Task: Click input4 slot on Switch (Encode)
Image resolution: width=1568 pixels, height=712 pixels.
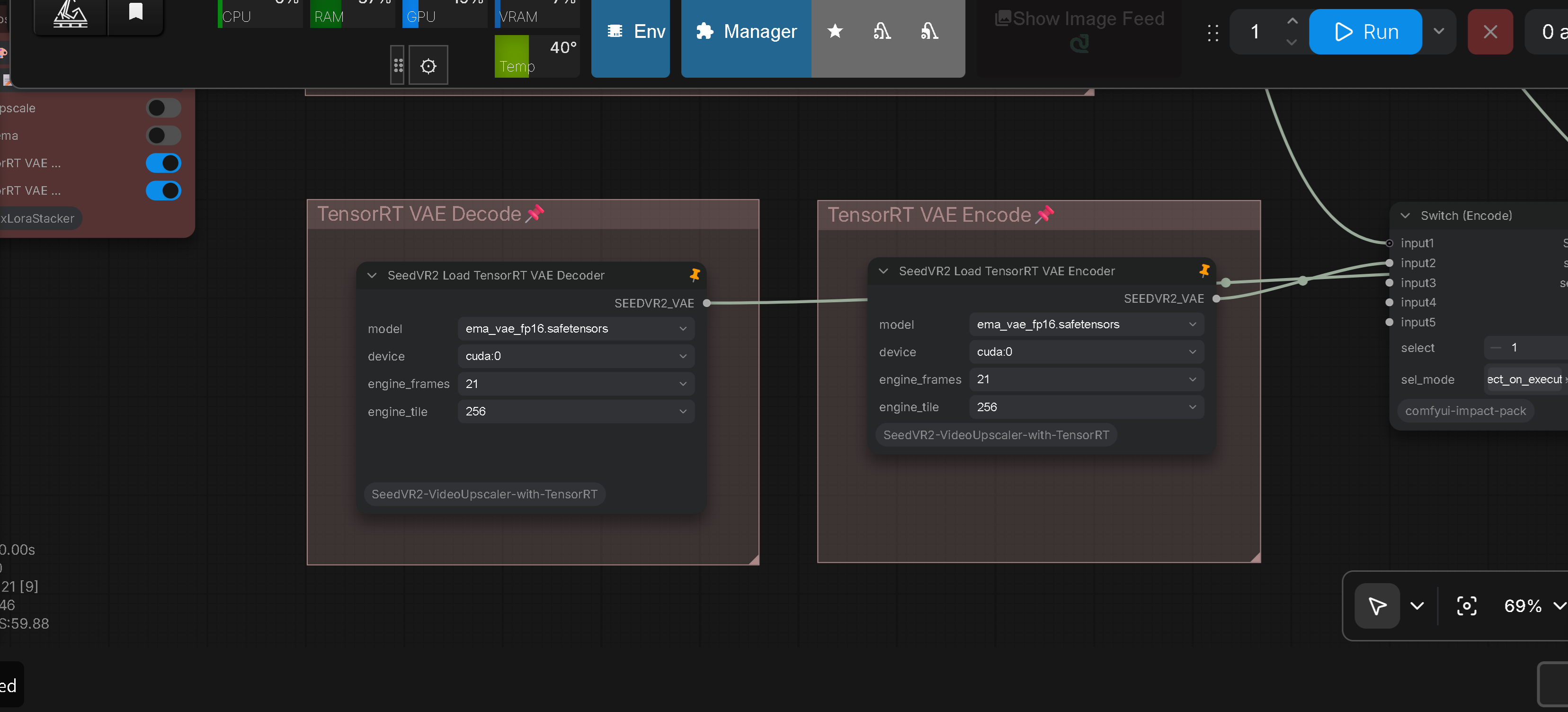Action: click(x=1389, y=302)
